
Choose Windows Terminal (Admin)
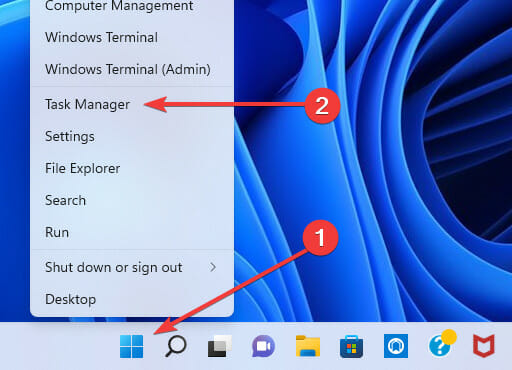(132, 69)
